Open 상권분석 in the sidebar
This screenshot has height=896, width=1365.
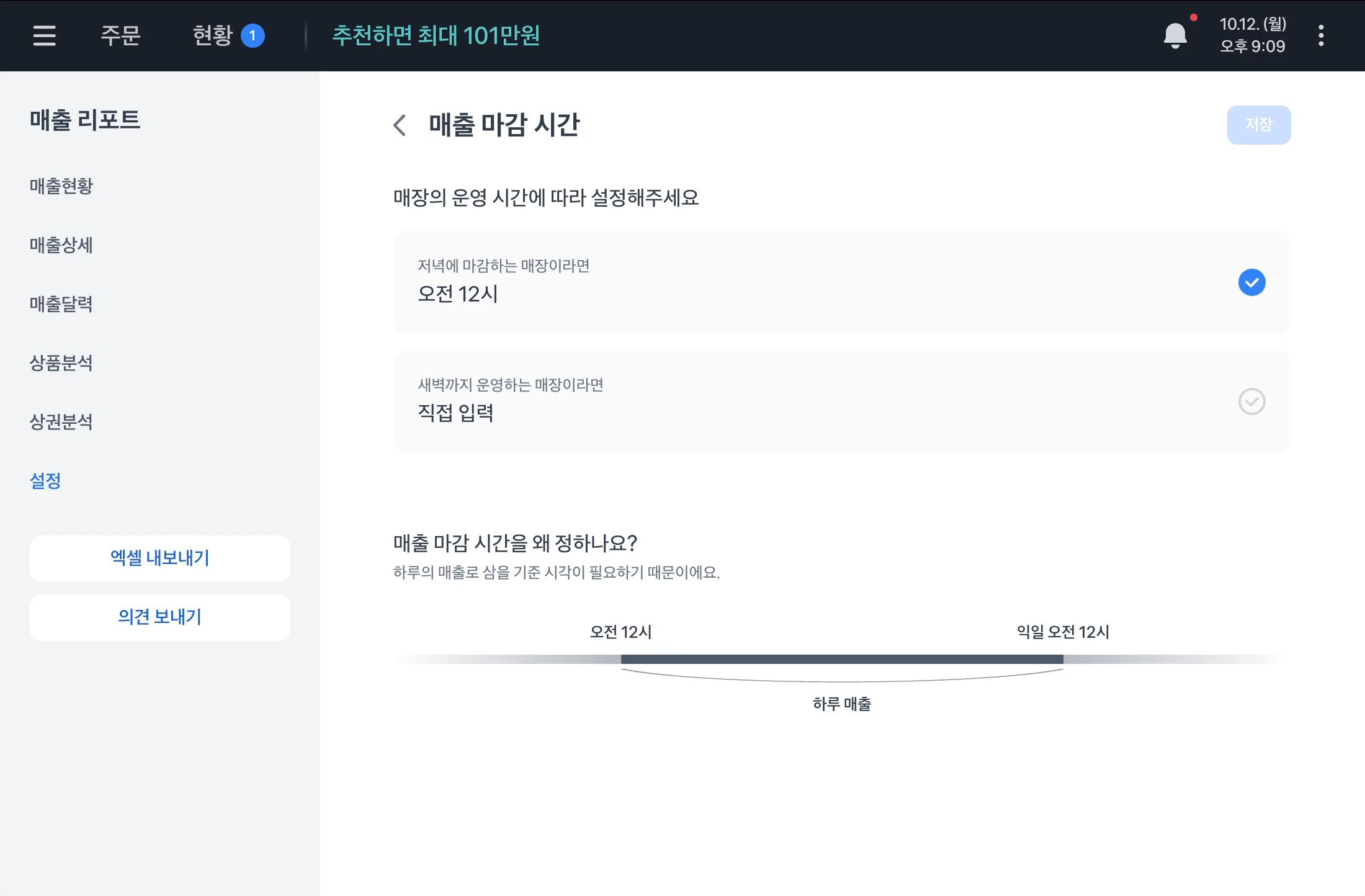(61, 421)
